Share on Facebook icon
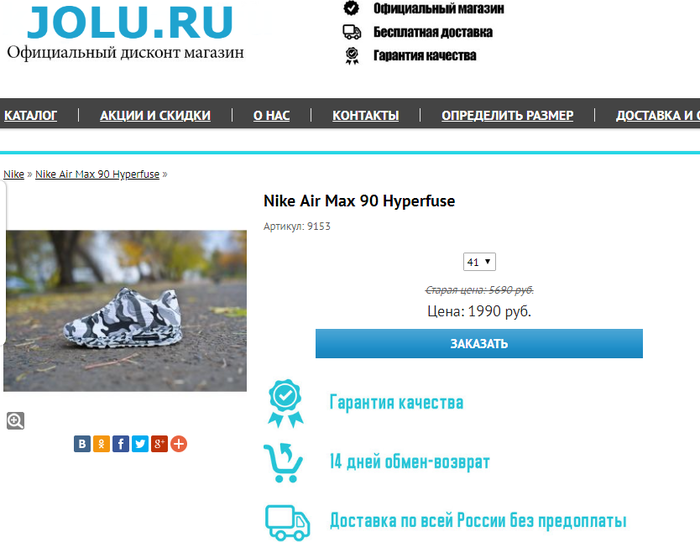 tap(121, 444)
